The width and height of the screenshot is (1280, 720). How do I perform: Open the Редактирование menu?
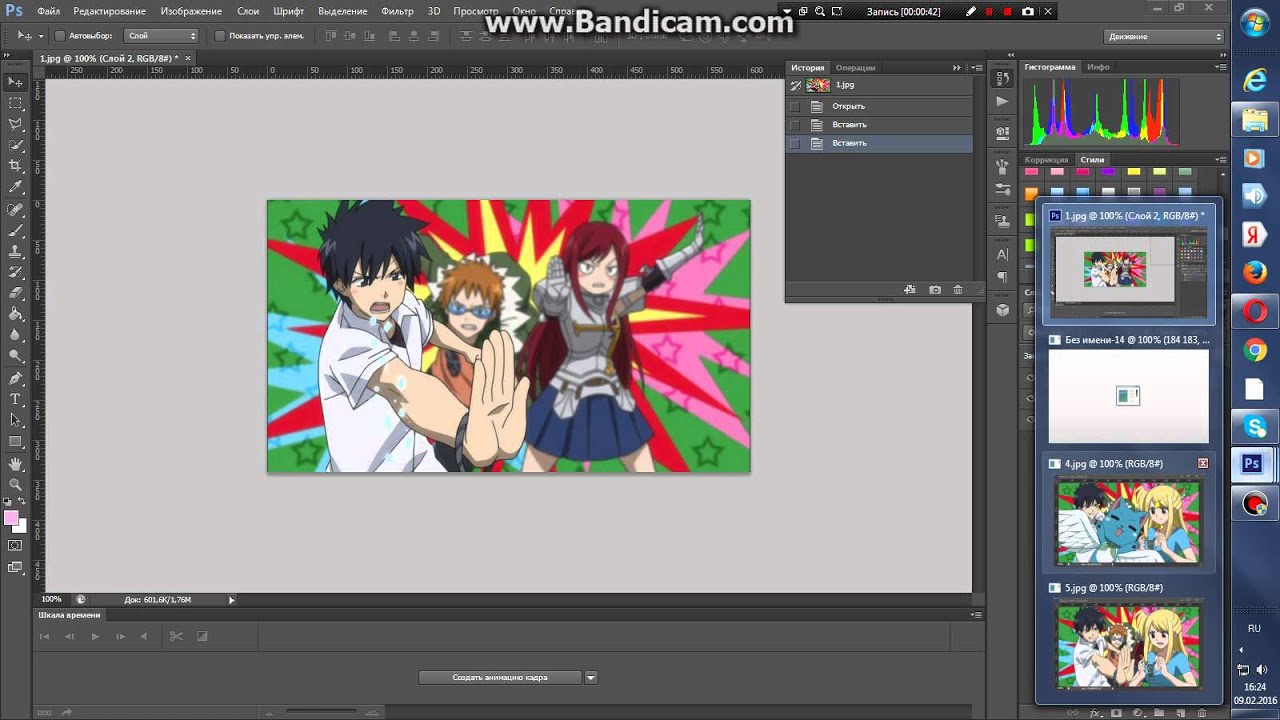(109, 11)
